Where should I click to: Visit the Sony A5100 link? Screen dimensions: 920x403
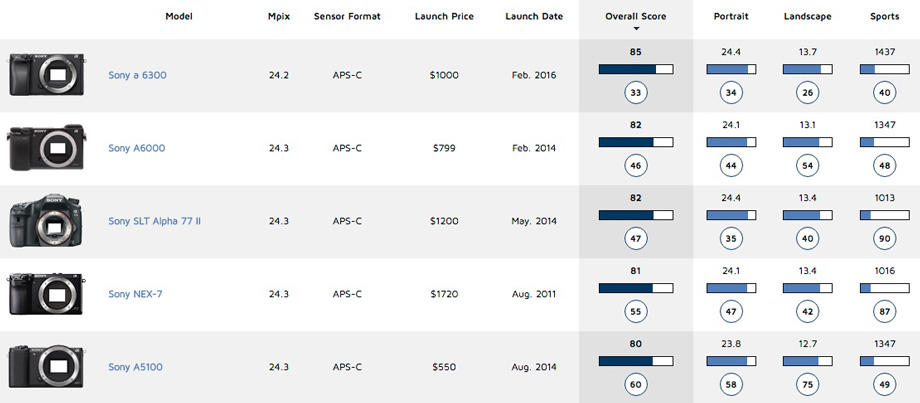(x=136, y=367)
